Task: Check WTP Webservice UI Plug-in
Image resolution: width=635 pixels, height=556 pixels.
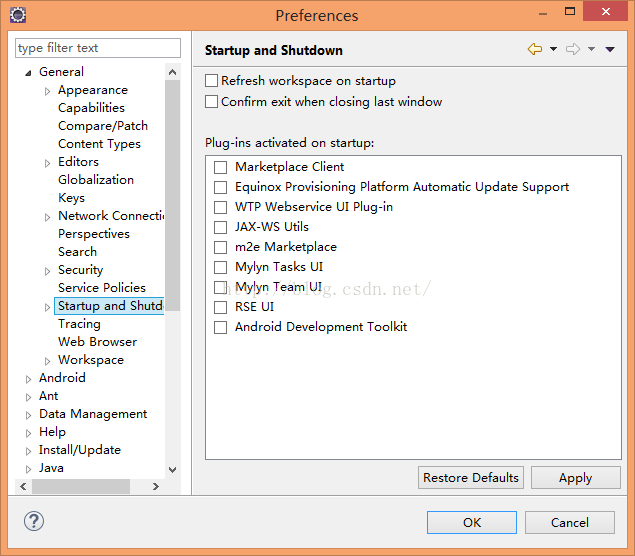Action: (x=220, y=207)
